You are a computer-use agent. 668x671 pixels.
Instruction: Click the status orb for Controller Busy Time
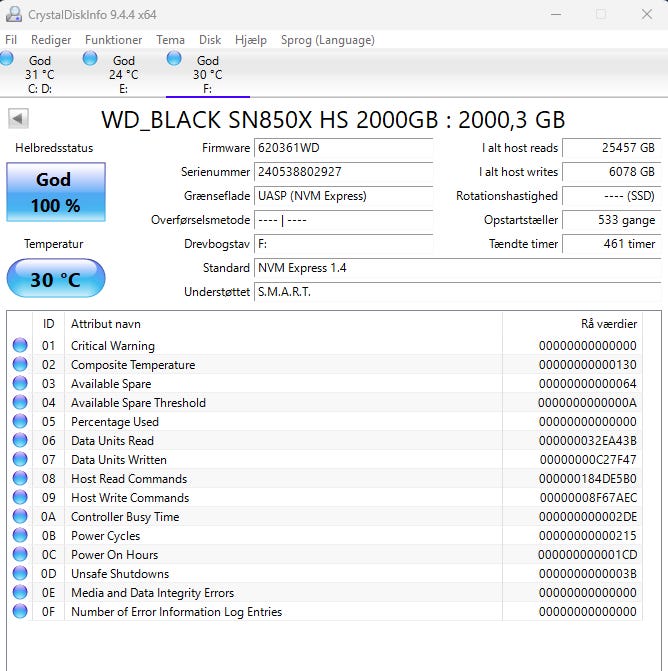pyautogui.click(x=20, y=516)
